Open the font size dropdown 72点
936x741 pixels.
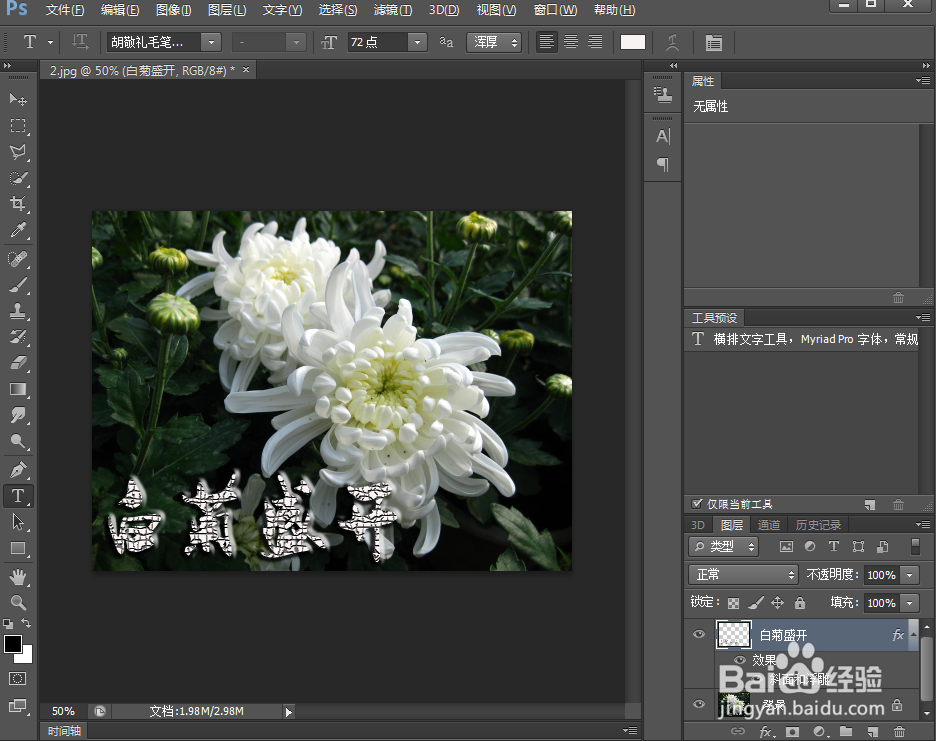417,42
